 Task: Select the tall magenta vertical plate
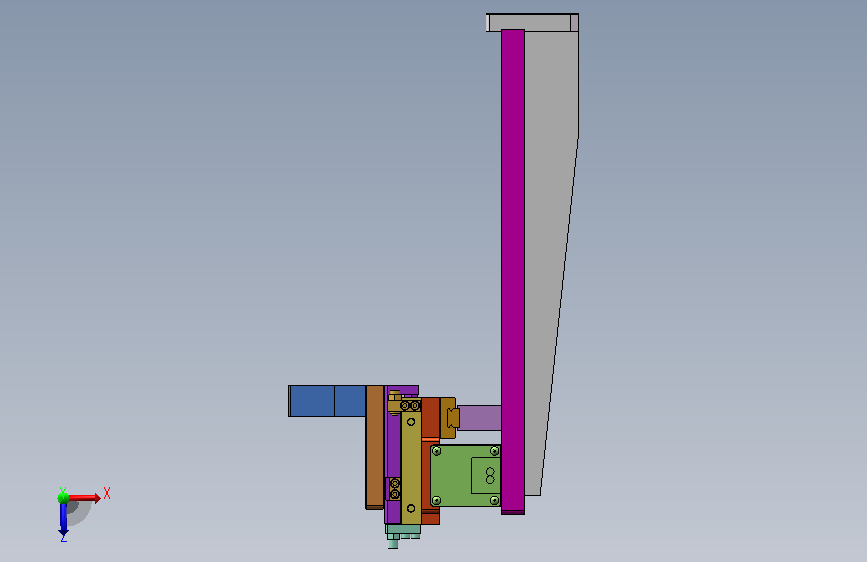[513, 271]
